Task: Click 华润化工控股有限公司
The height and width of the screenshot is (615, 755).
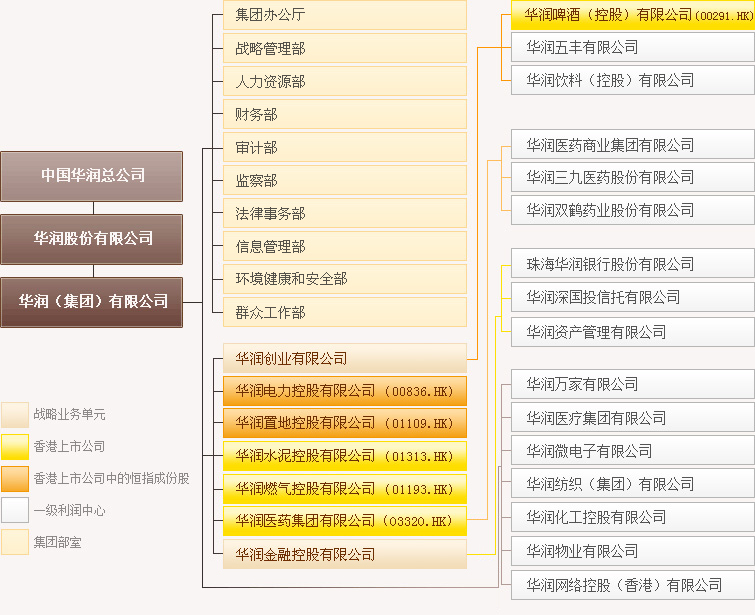Action: coord(633,517)
